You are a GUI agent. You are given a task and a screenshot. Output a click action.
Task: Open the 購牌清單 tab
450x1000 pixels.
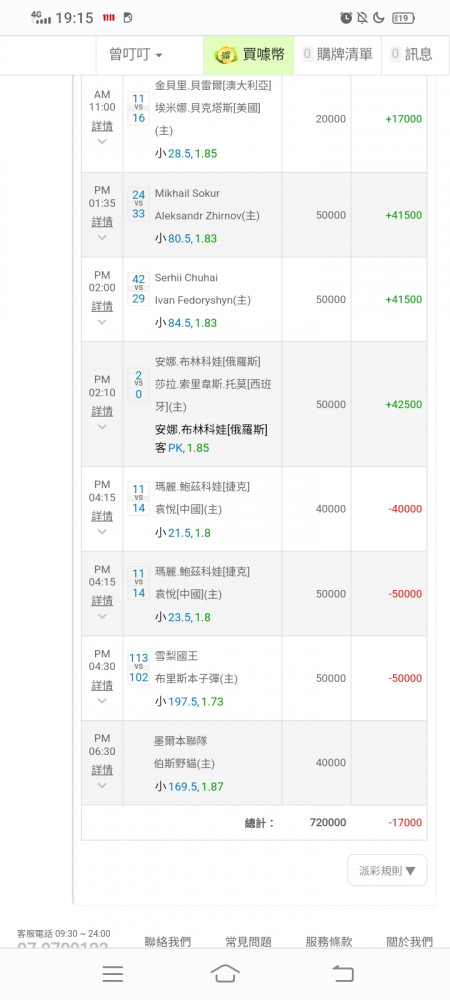point(337,55)
